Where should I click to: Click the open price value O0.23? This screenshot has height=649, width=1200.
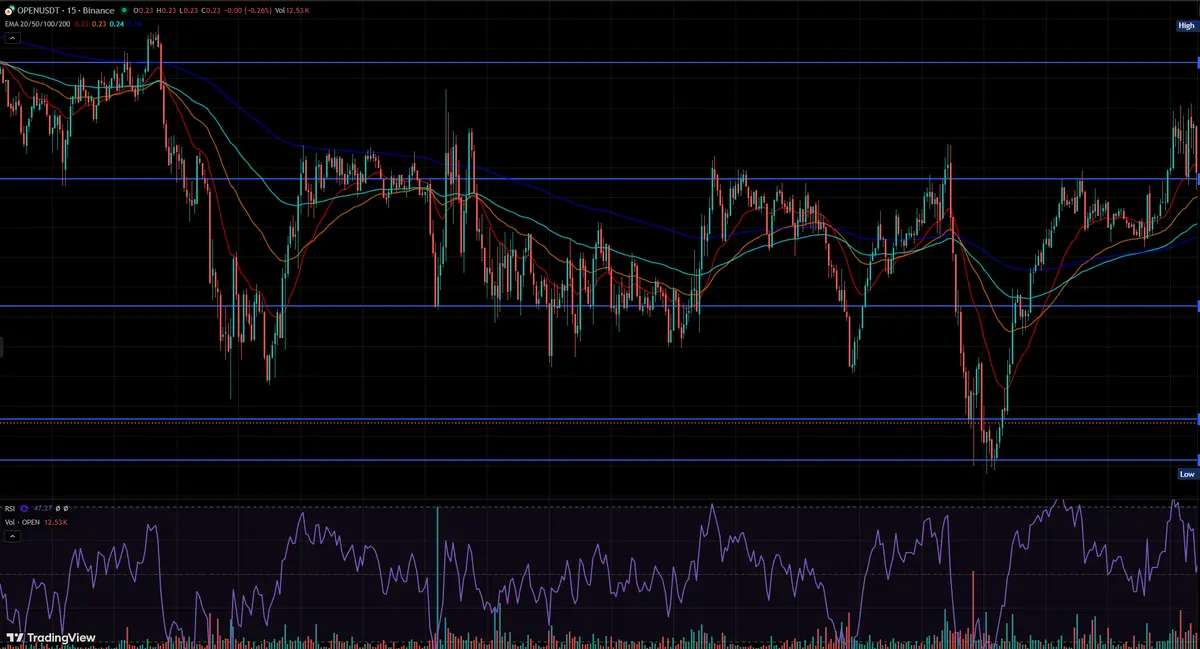pos(143,11)
